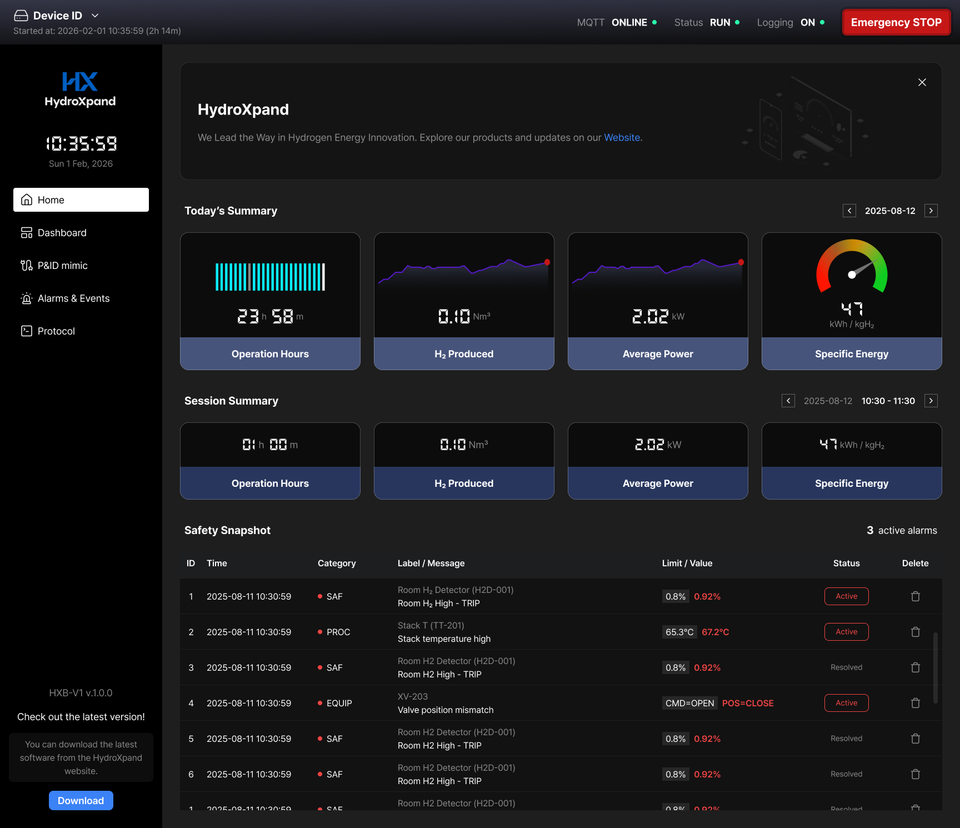
Task: Click the Device ID drive icon
Action: 20,16
